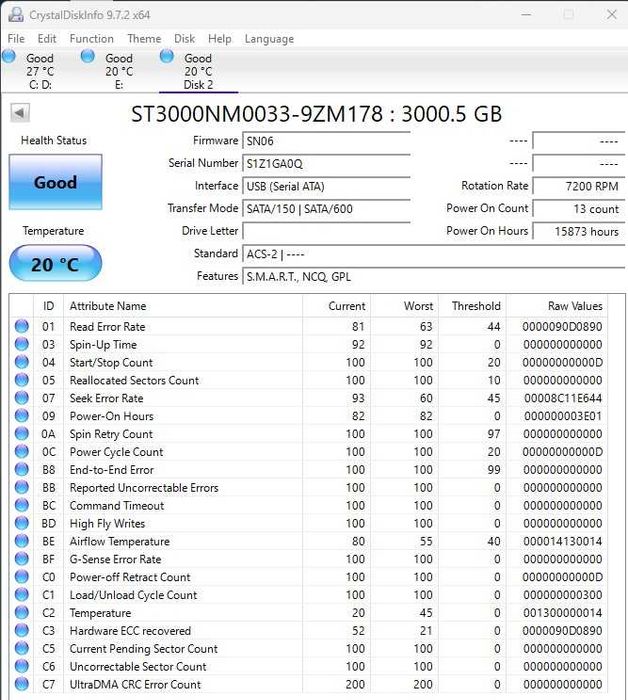
Task: Click the Current column header
Action: (337, 306)
